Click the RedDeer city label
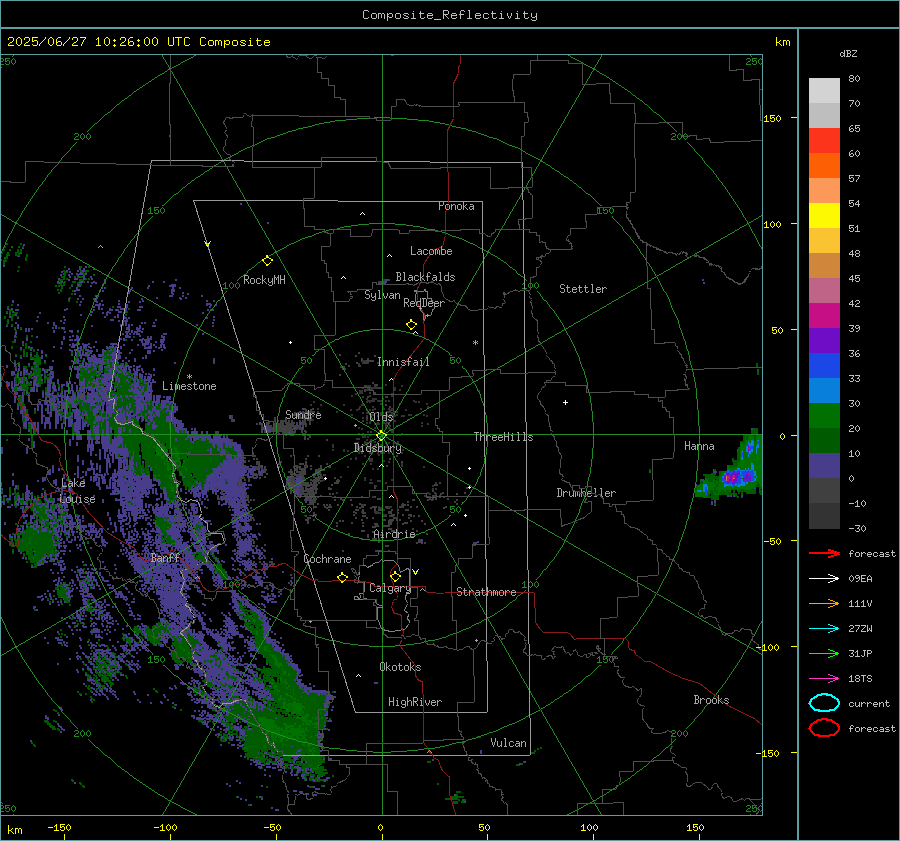The height and width of the screenshot is (841, 900). coord(424,303)
